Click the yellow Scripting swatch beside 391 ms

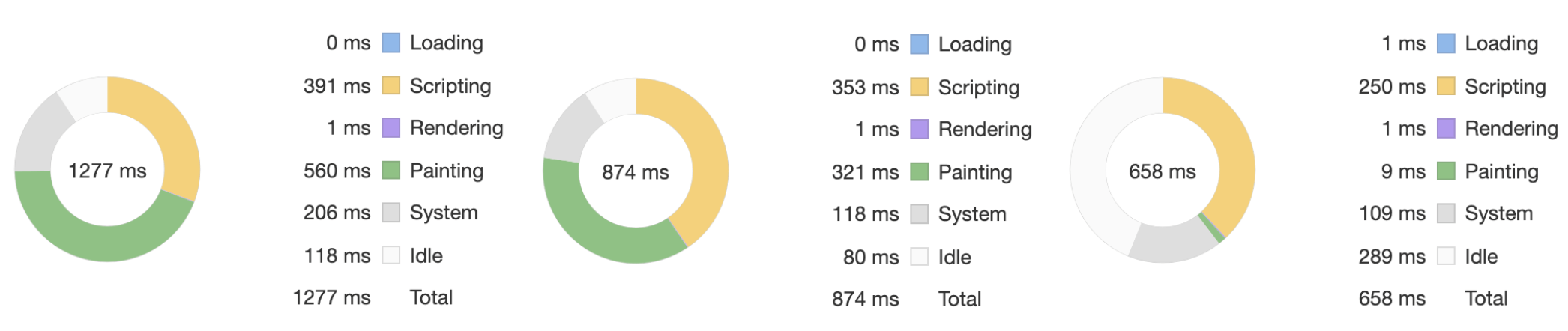pos(391,85)
